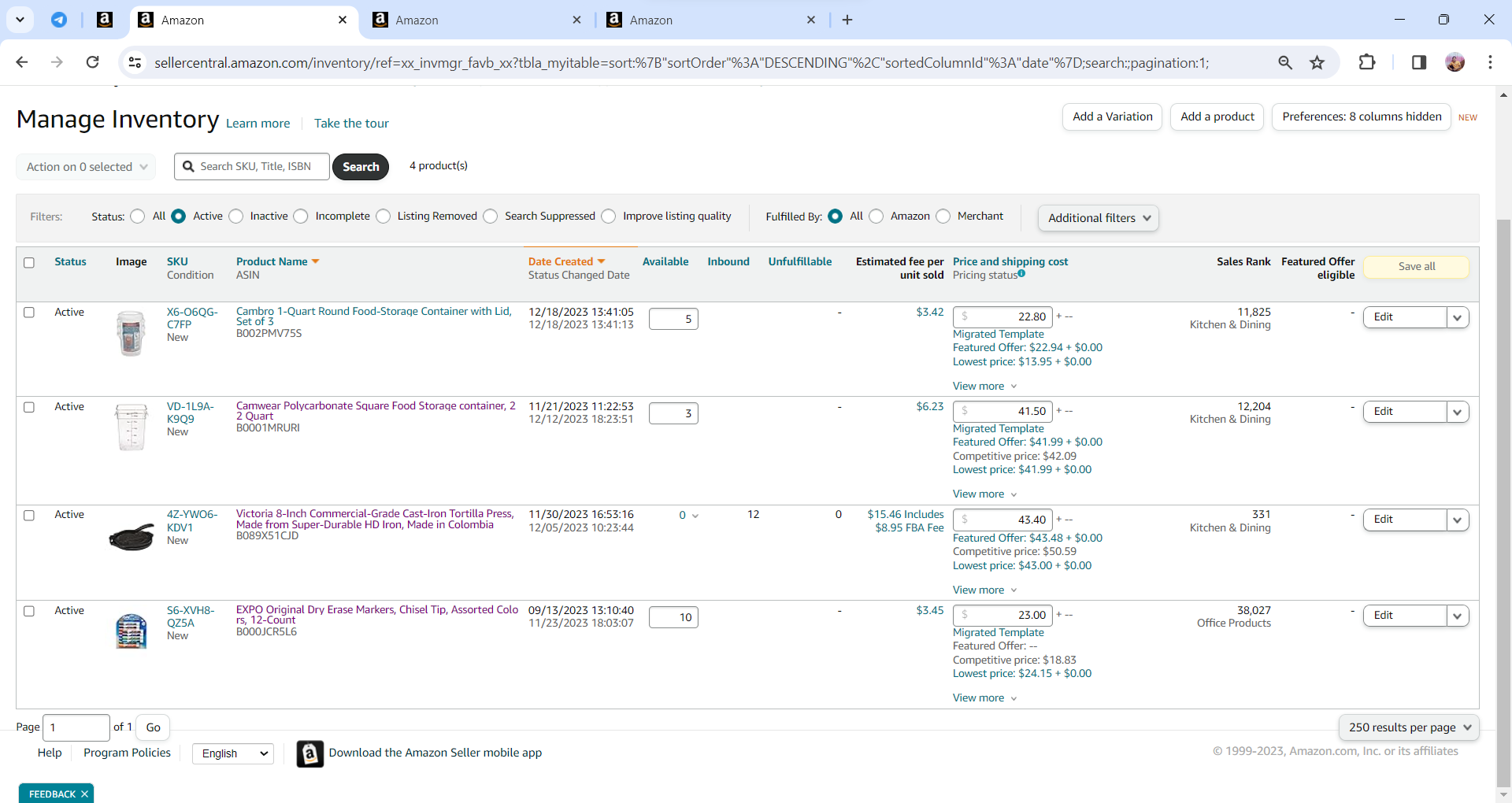1512x803 pixels.
Task: Filter Fulfilled By Merchant
Action: pyautogui.click(x=943, y=216)
